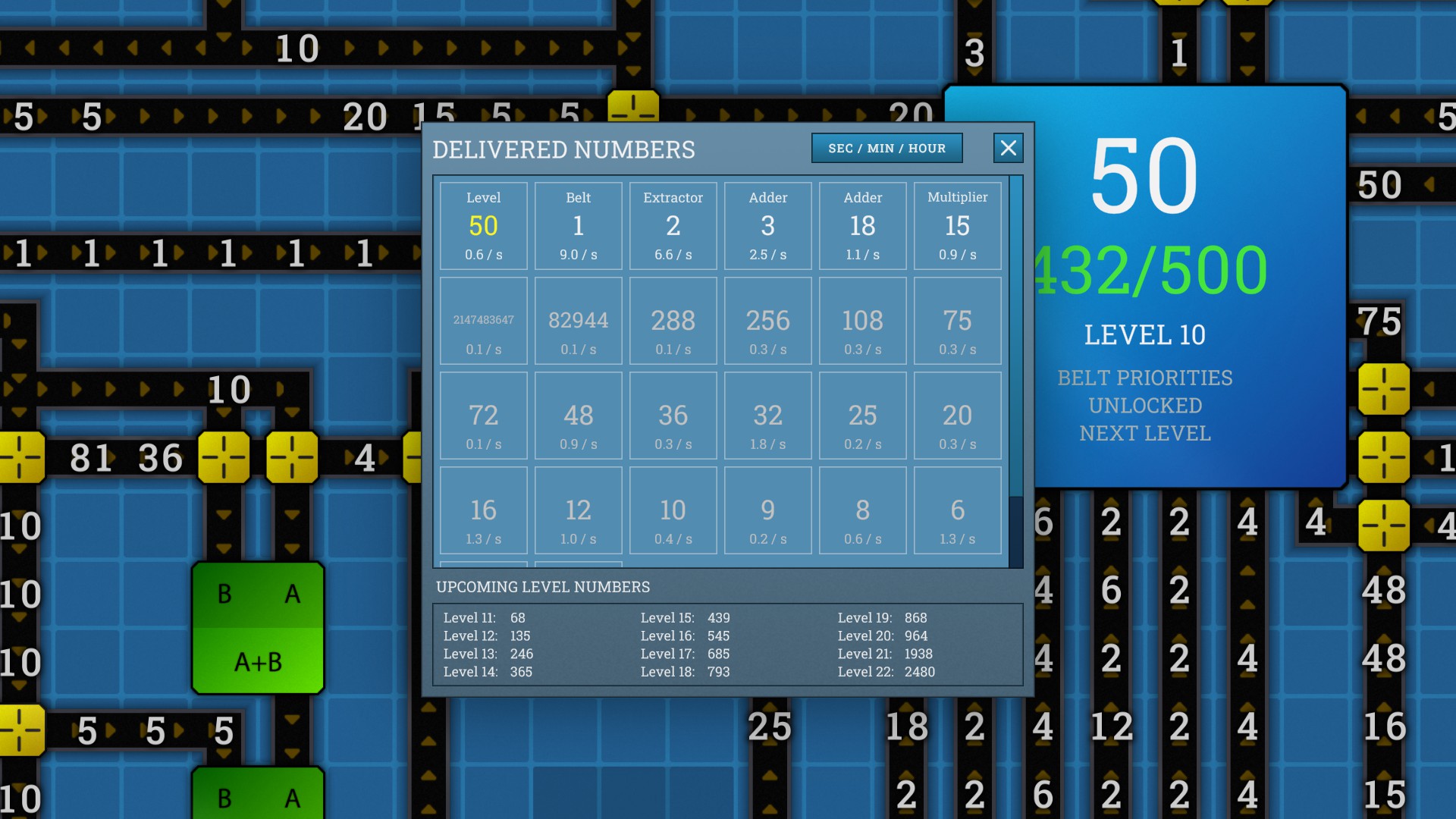Image resolution: width=1456 pixels, height=819 pixels.
Task: Click the Level 10 hub building
Action: (1191, 303)
